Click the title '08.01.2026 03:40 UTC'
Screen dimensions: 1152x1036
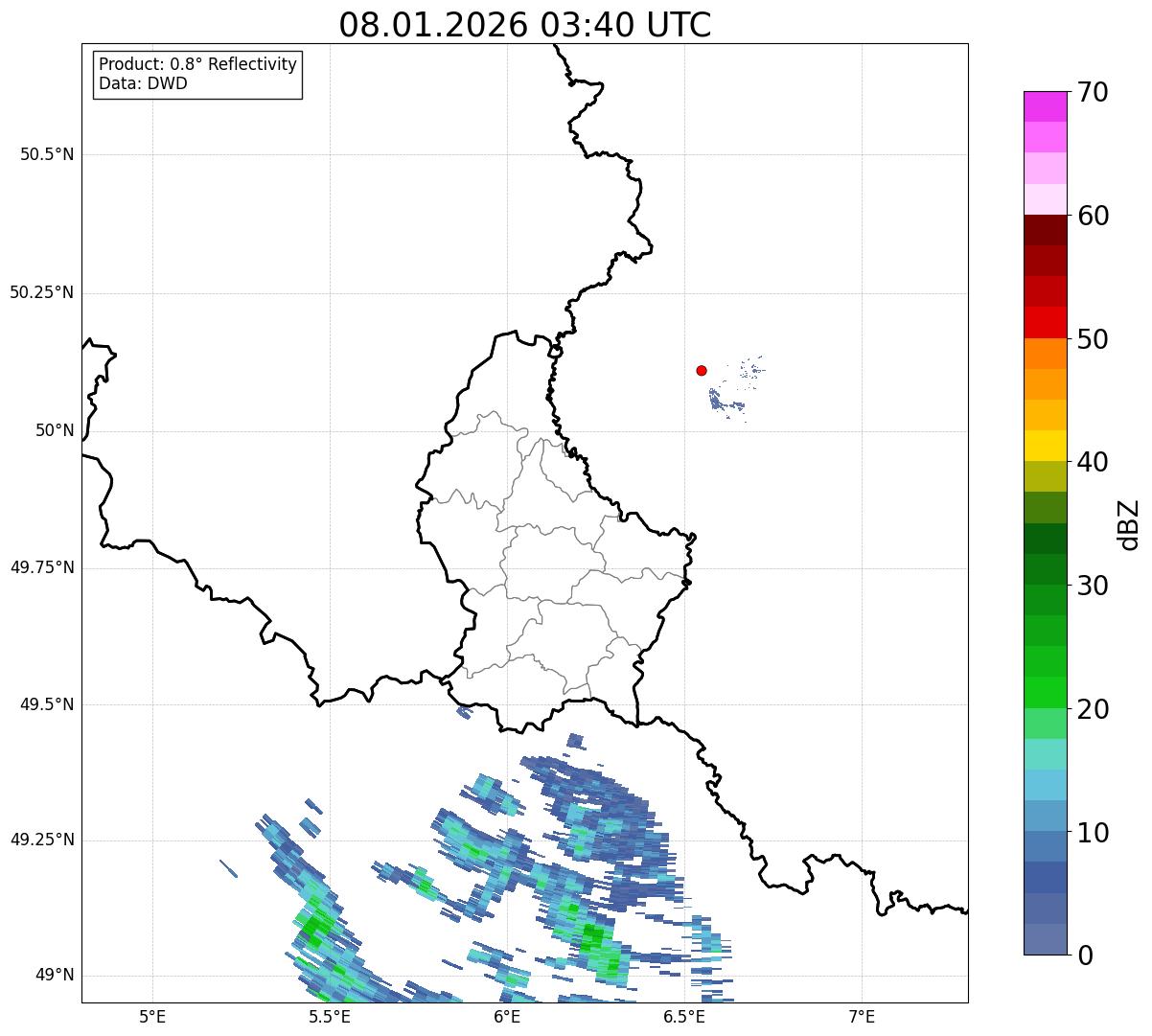point(525,24)
